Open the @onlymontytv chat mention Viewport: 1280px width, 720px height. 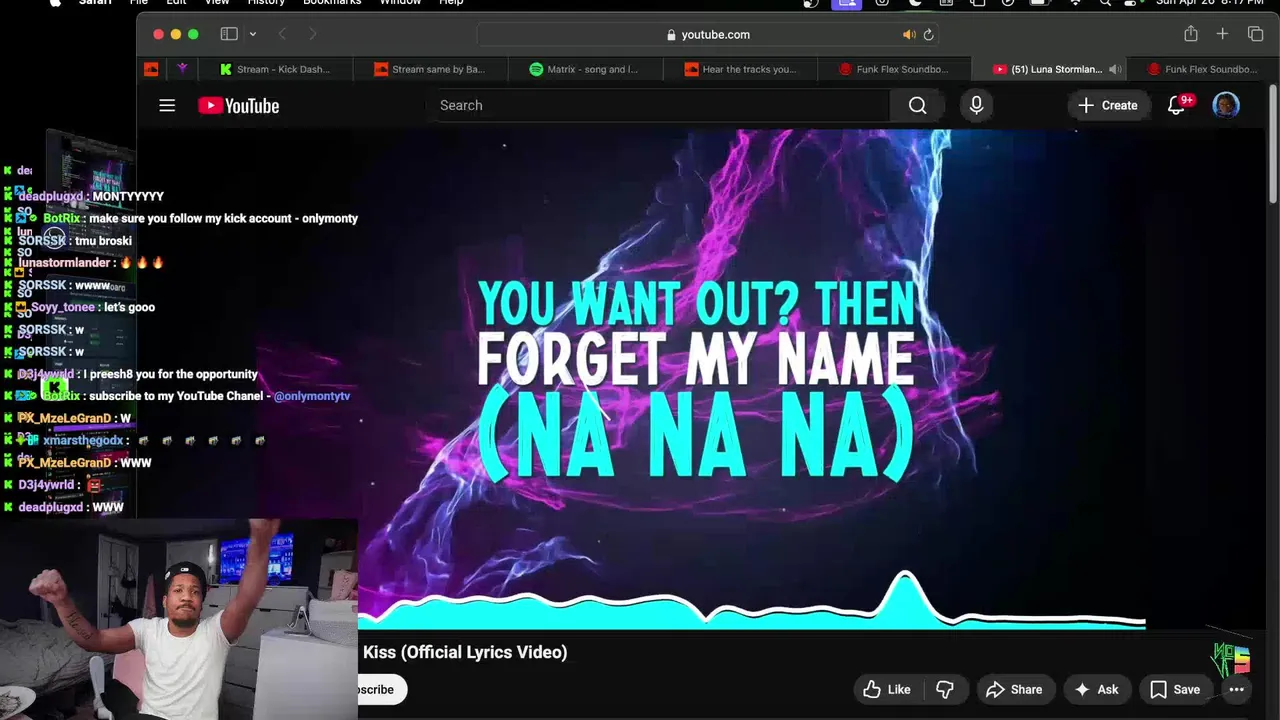(x=311, y=396)
